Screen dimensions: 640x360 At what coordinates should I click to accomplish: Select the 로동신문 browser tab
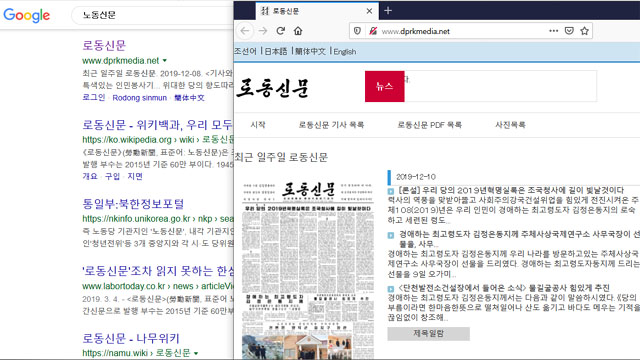pyautogui.click(x=317, y=11)
